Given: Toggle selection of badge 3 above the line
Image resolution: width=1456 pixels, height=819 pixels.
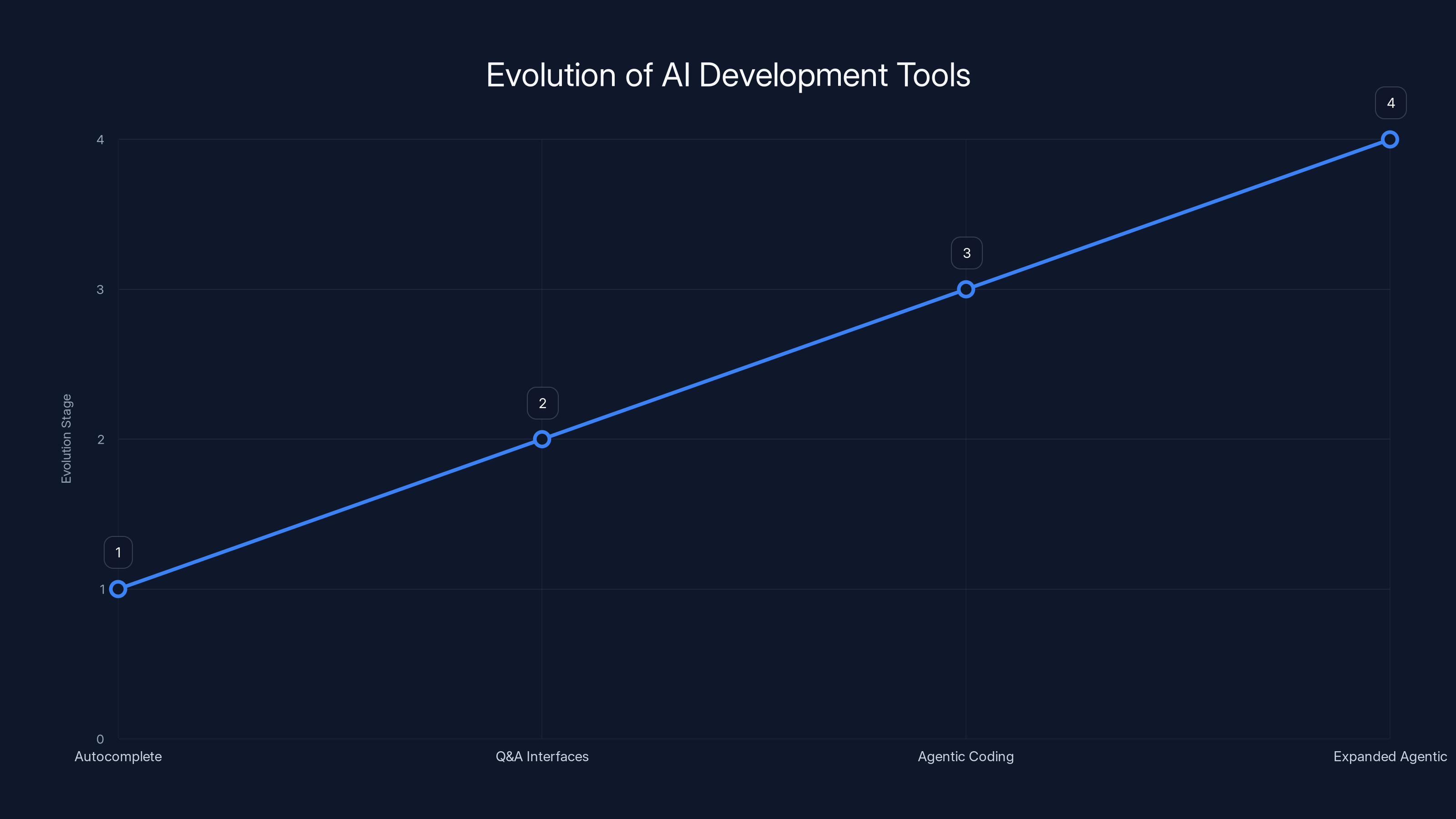Looking at the screenshot, I should point(966,253).
